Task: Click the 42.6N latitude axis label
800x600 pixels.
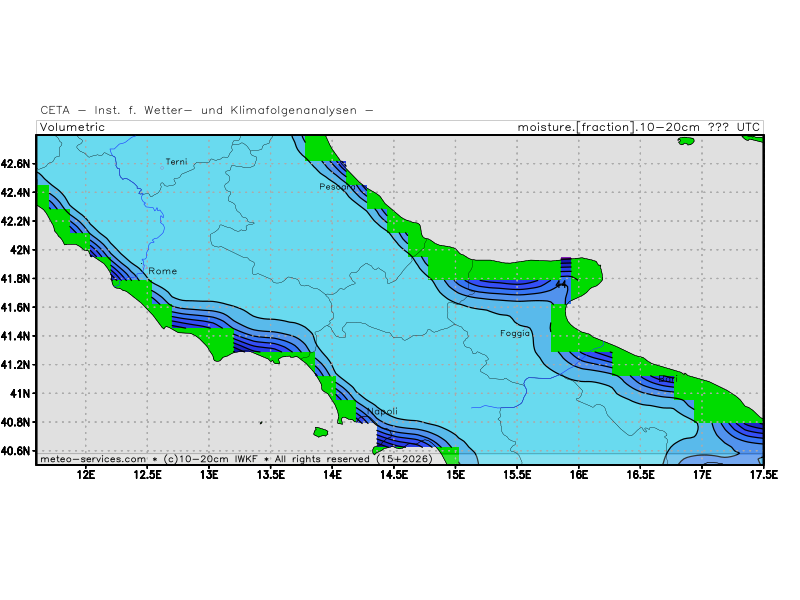Action: coord(16,163)
